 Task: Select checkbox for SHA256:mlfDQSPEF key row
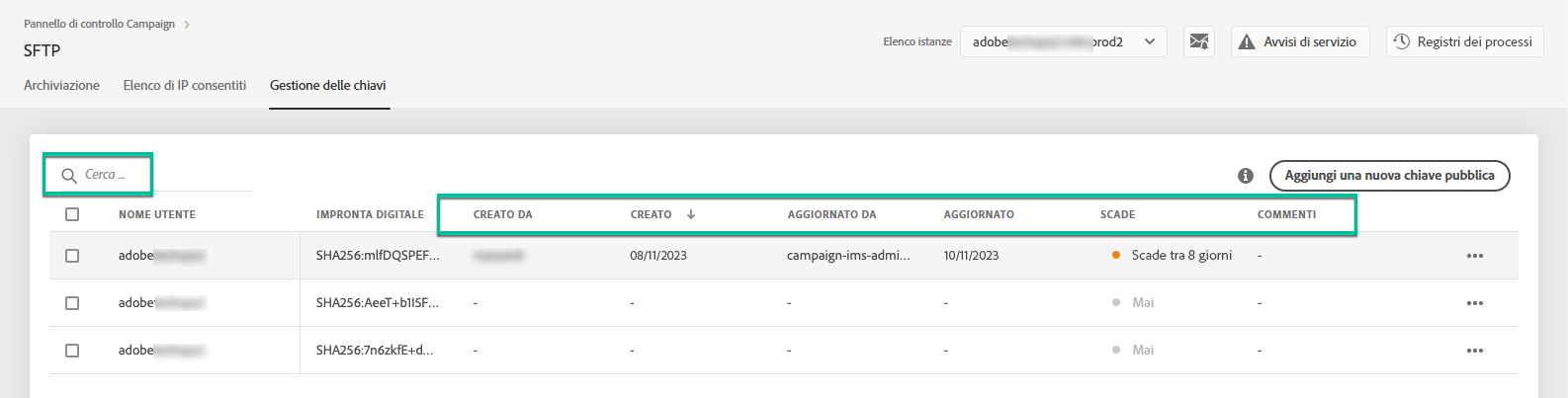tap(72, 256)
